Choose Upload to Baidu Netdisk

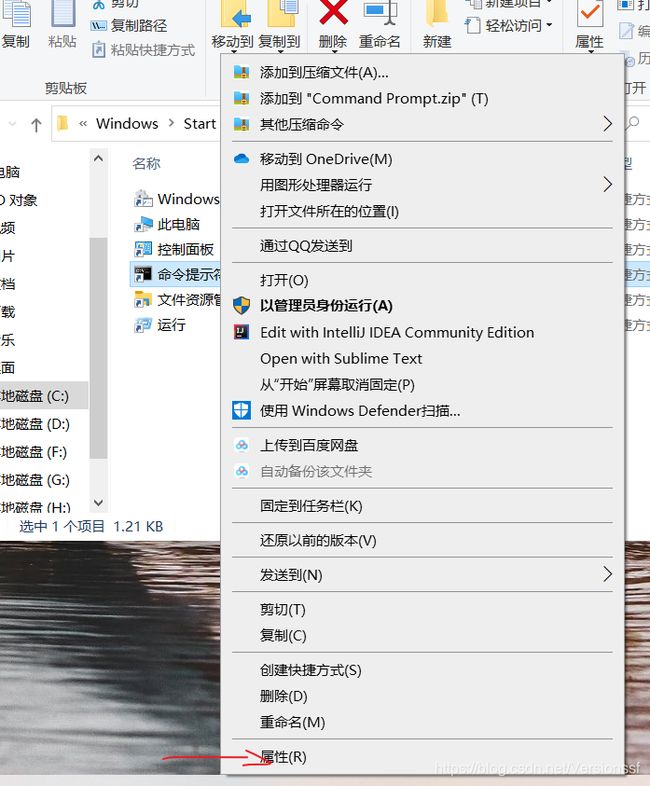coord(422,445)
